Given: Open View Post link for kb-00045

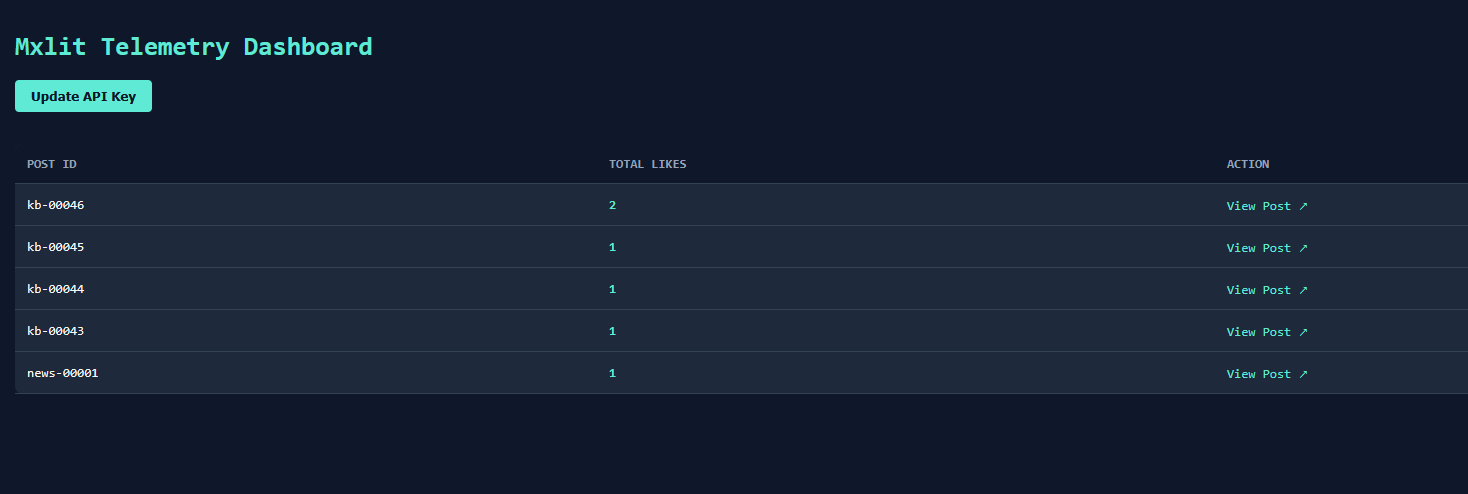Looking at the screenshot, I should [x=1266, y=248].
